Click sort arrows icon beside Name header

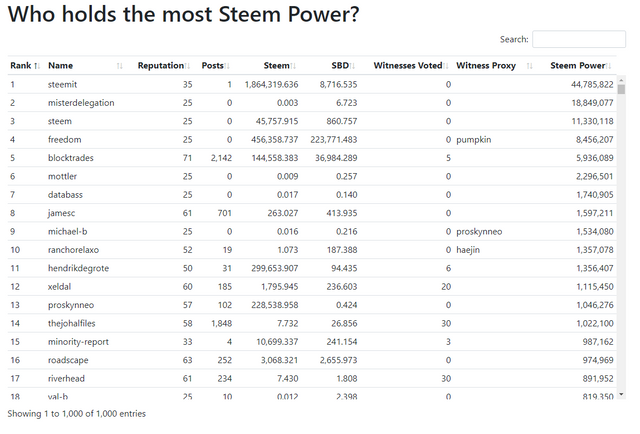click(x=120, y=66)
